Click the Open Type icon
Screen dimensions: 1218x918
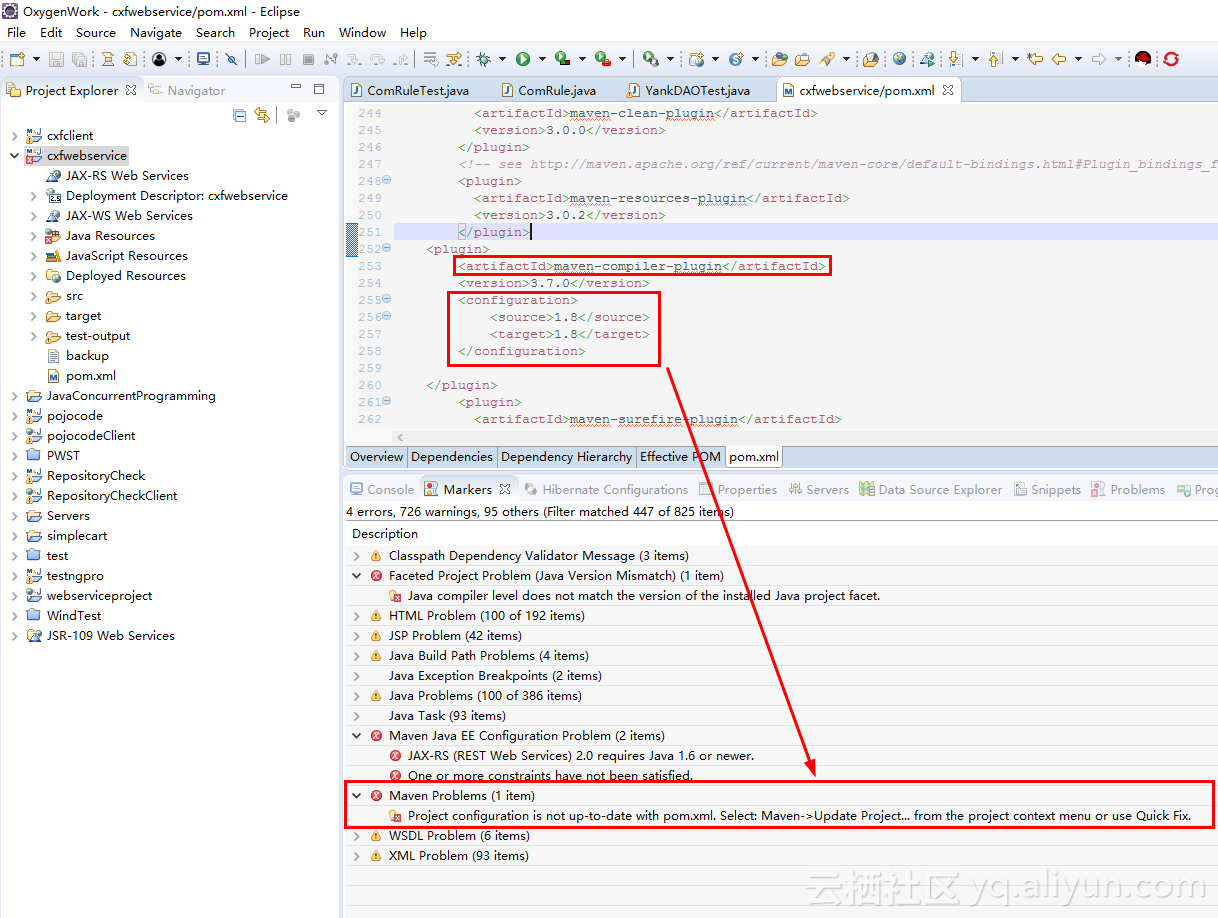[780, 59]
